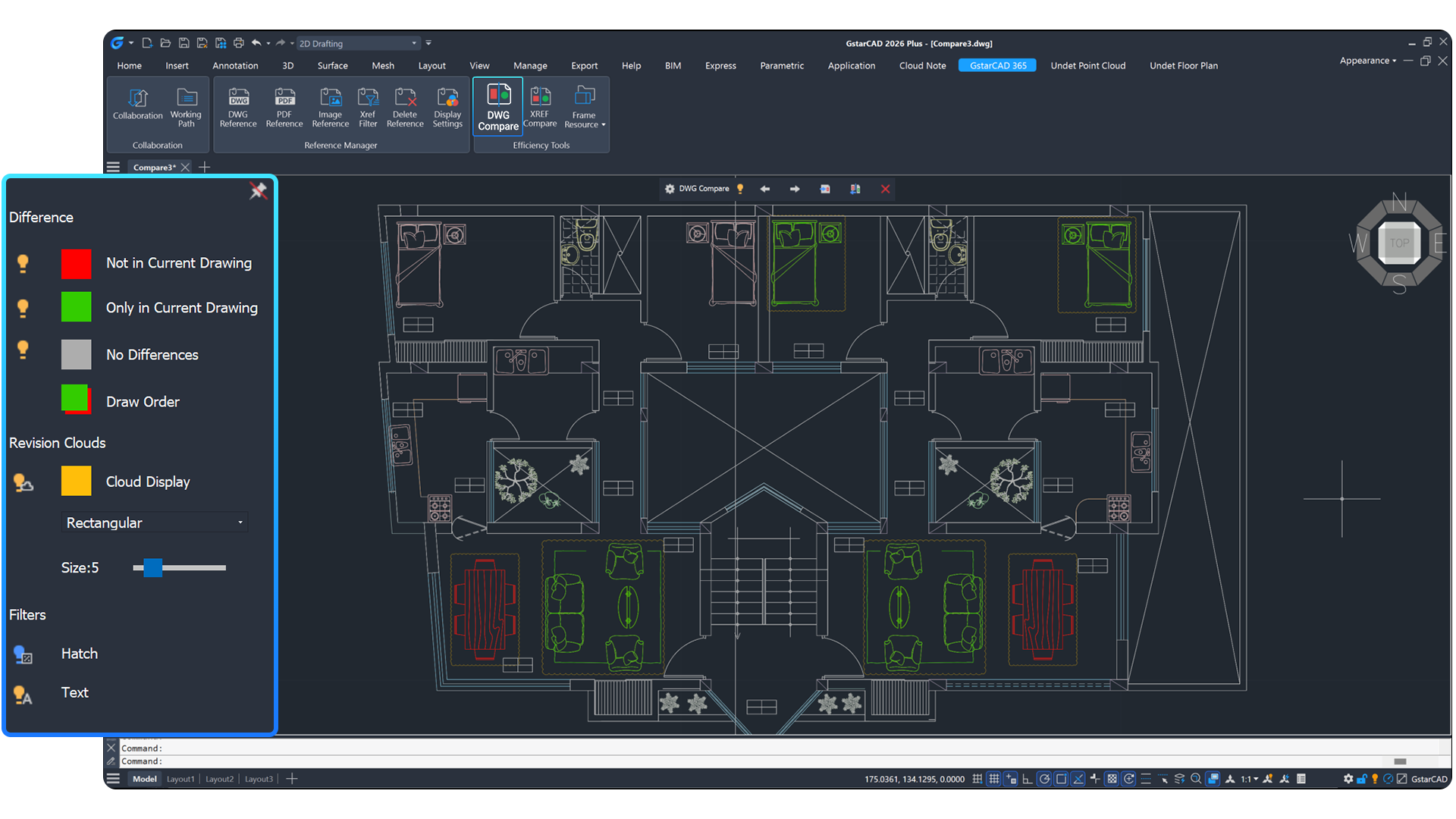The image size is (1456, 819).
Task: Toggle revision Cloud Display on or off
Action: pyautogui.click(x=24, y=482)
